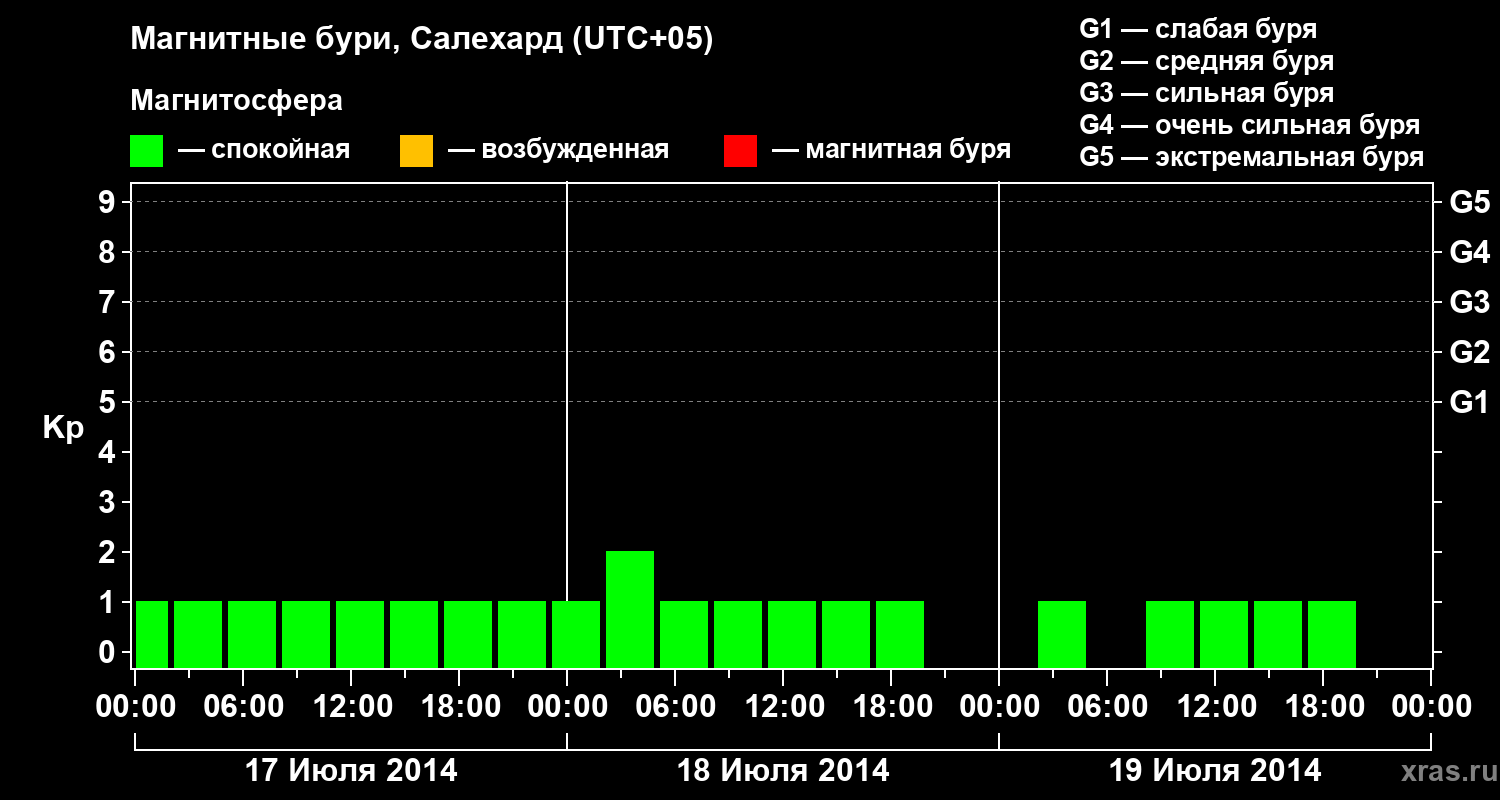Click the 'G2' right-axis label
This screenshot has width=1500, height=800.
(x=1470, y=352)
